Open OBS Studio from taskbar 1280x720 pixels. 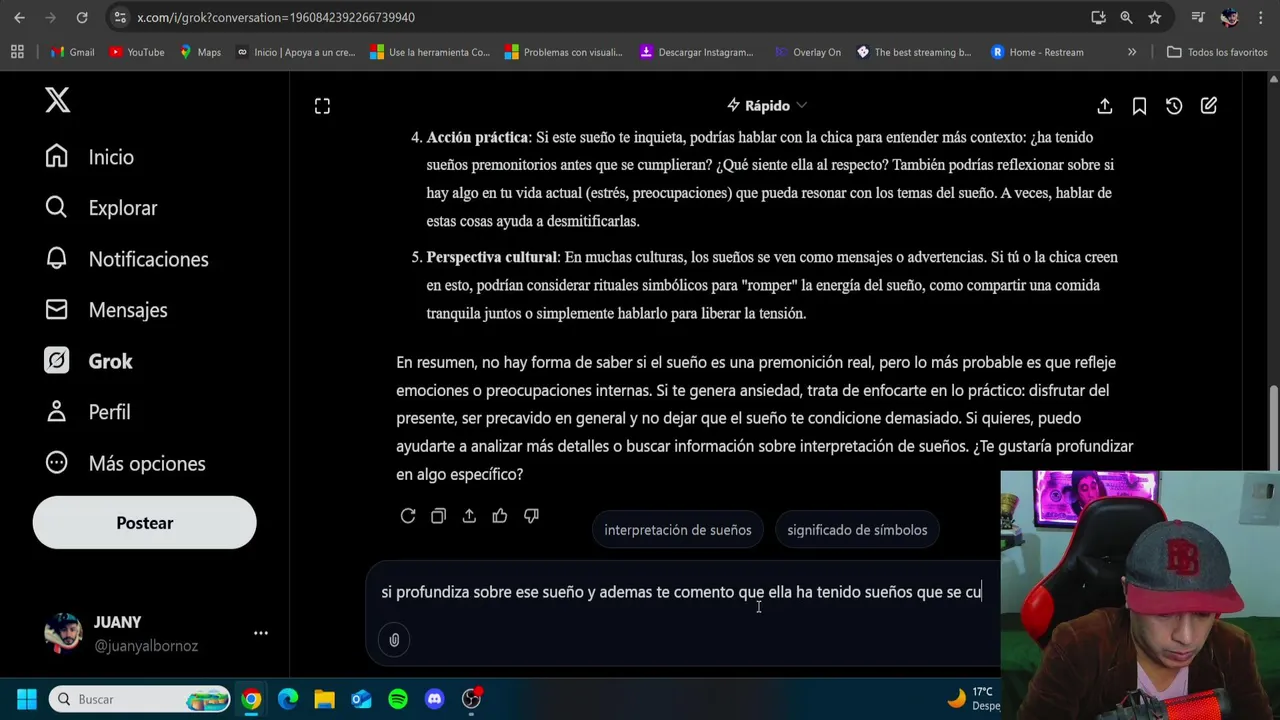pyautogui.click(x=471, y=699)
